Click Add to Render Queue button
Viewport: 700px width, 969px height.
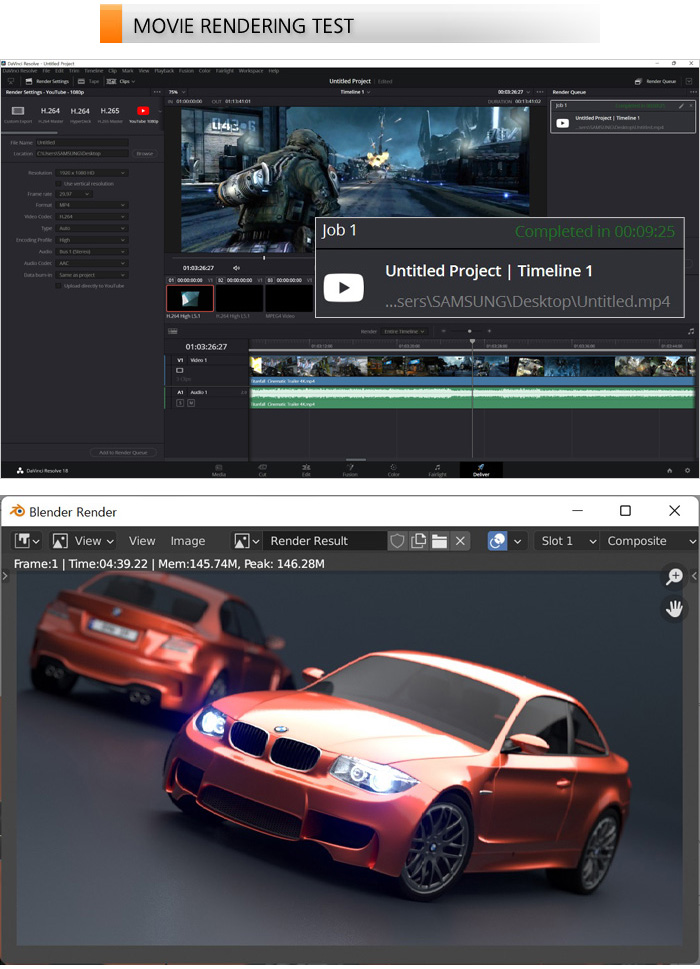[123, 453]
